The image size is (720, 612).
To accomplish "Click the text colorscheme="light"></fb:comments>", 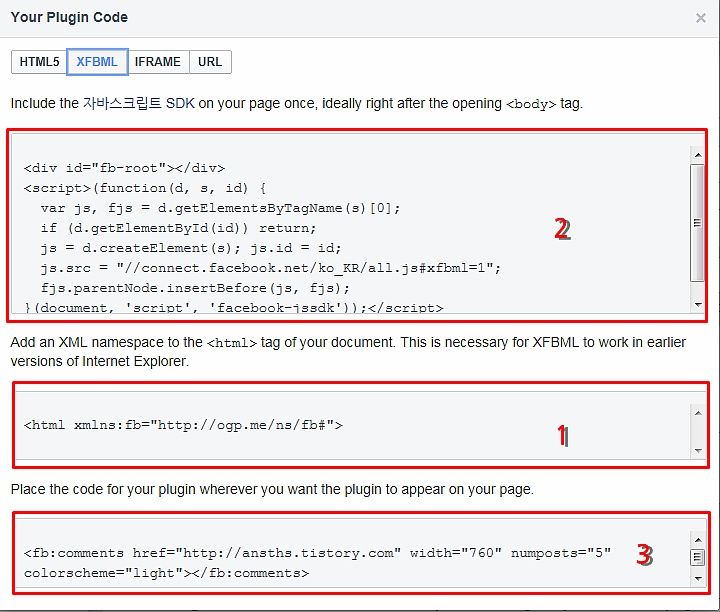I will coord(166,573).
